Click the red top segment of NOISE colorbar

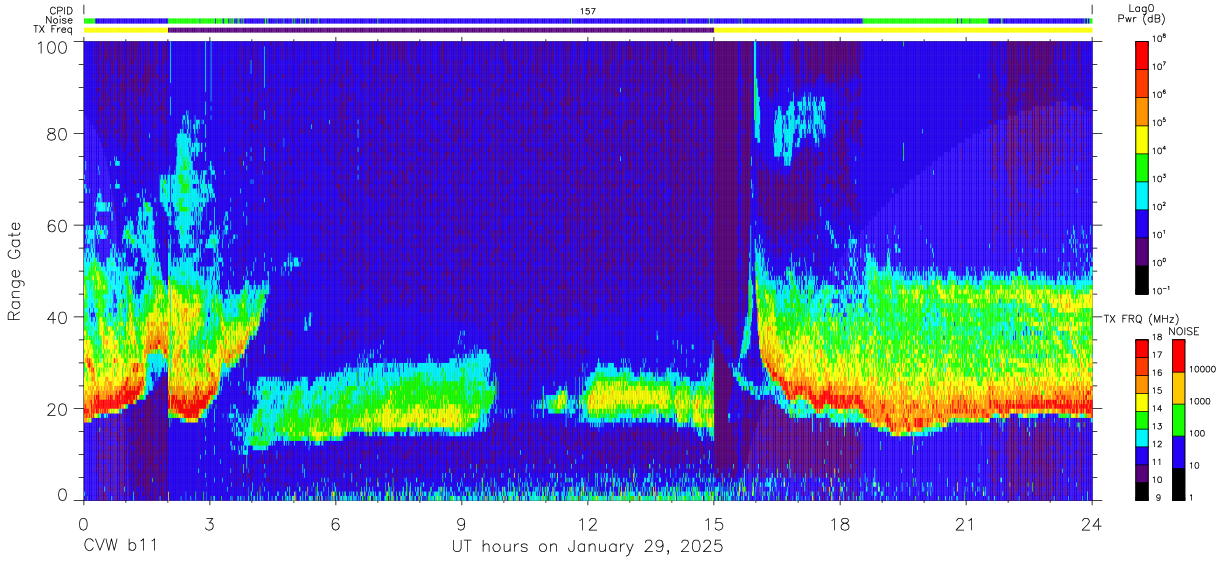[x=1180, y=355]
